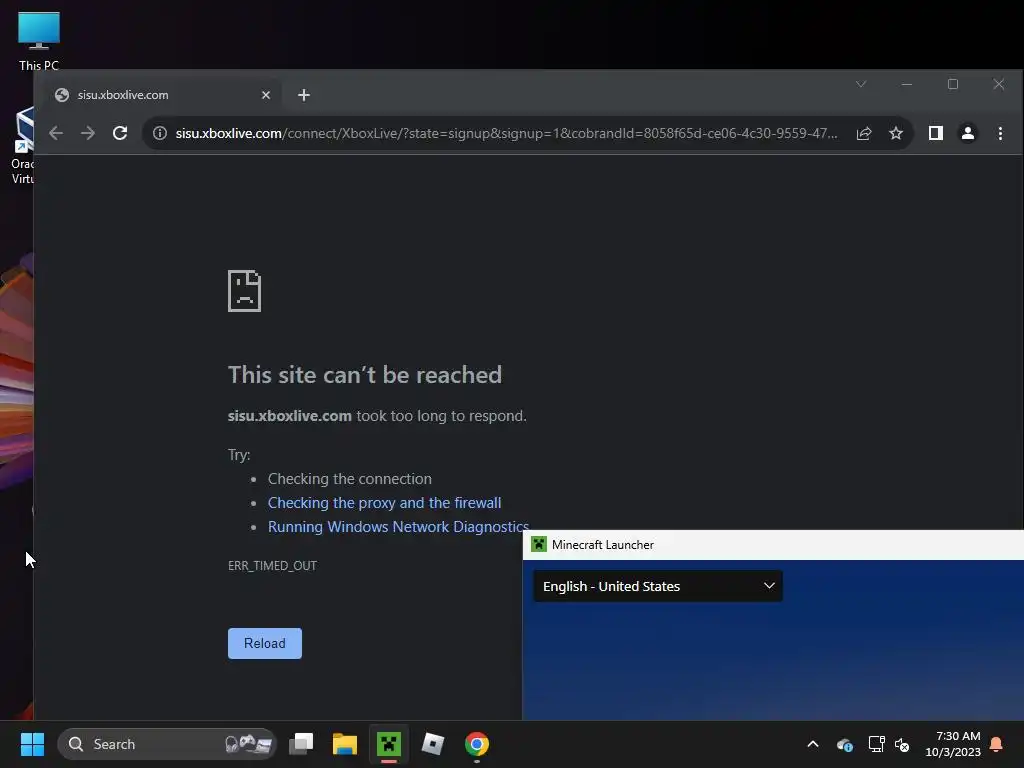Click Chrome's forward navigation arrow
This screenshot has width=1024, height=768.
click(88, 133)
